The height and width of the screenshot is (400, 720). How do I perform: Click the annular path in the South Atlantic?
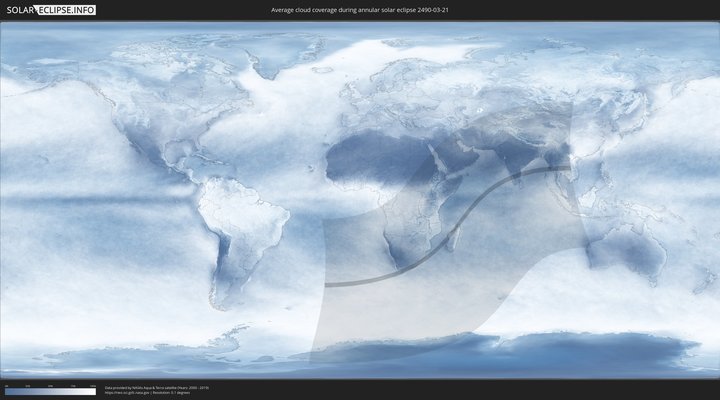(x=350, y=283)
